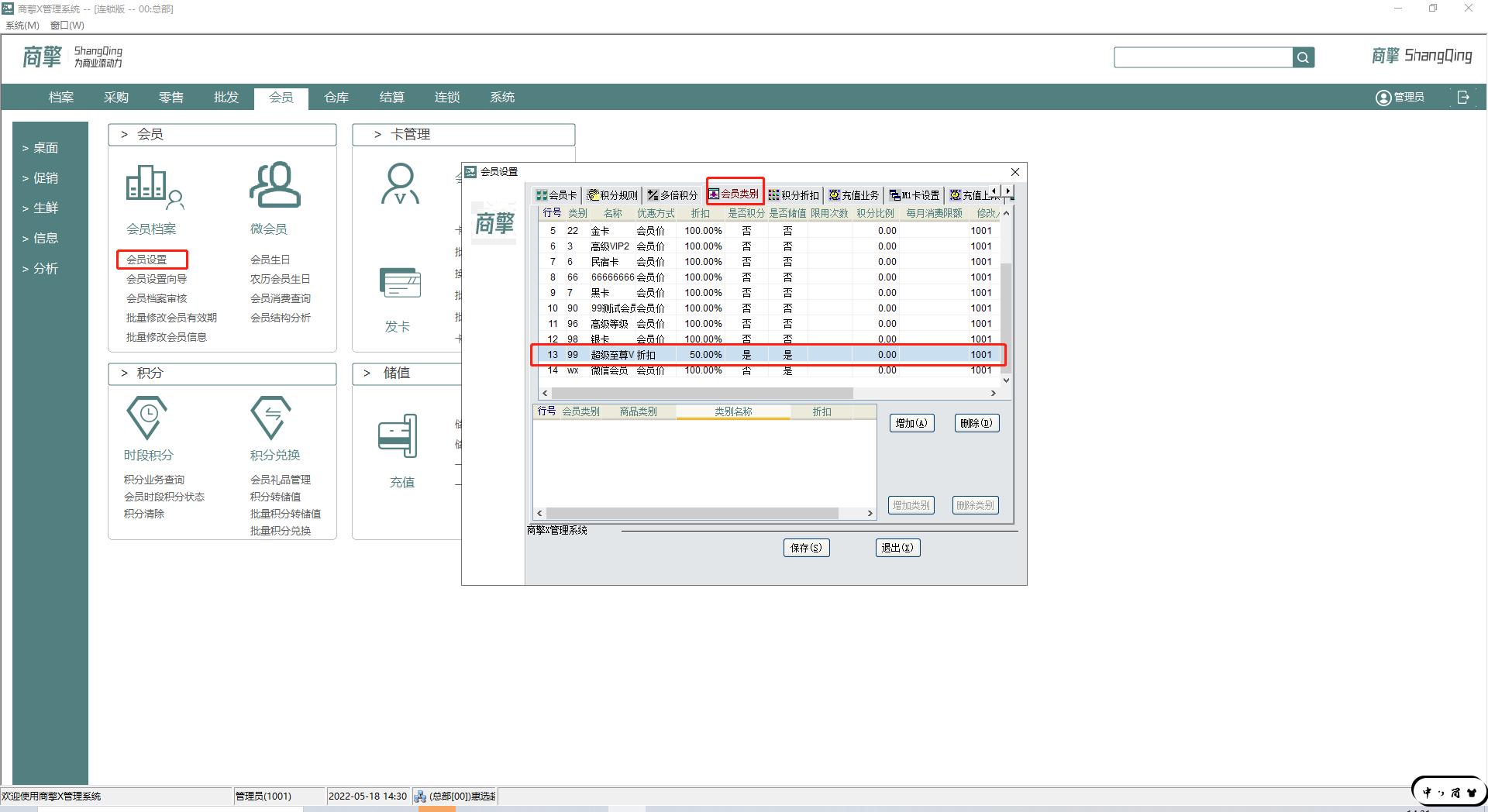Select the 会员类别 tab
The width and height of the screenshot is (1488, 812).
coord(734,194)
